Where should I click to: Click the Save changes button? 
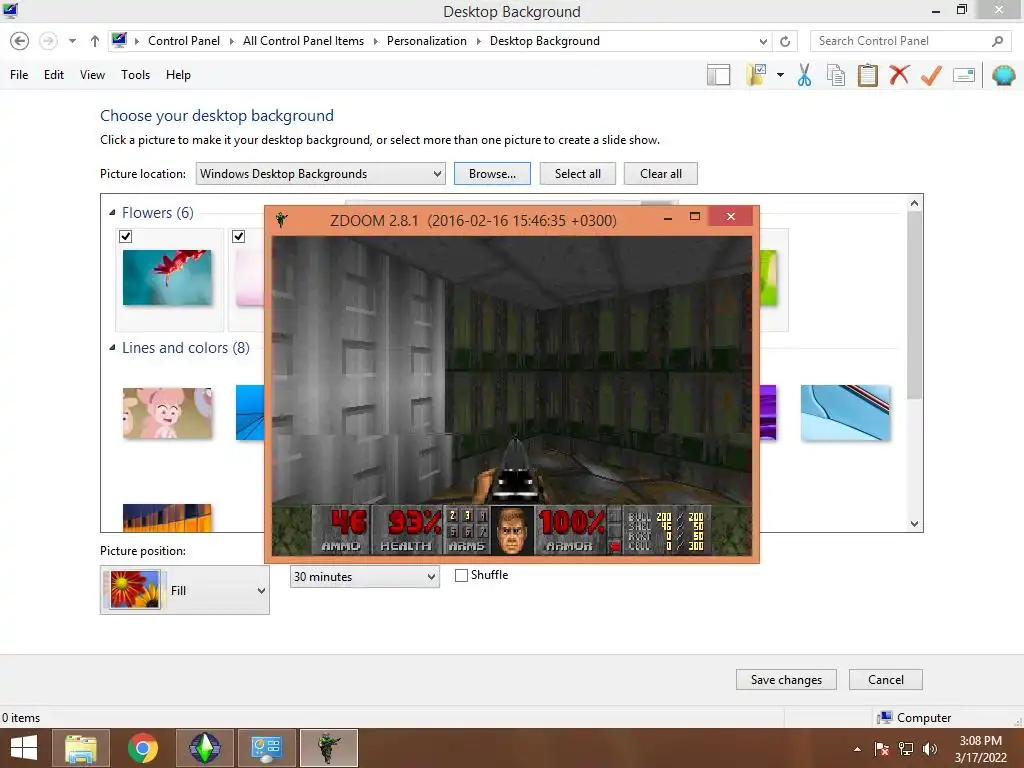point(786,680)
